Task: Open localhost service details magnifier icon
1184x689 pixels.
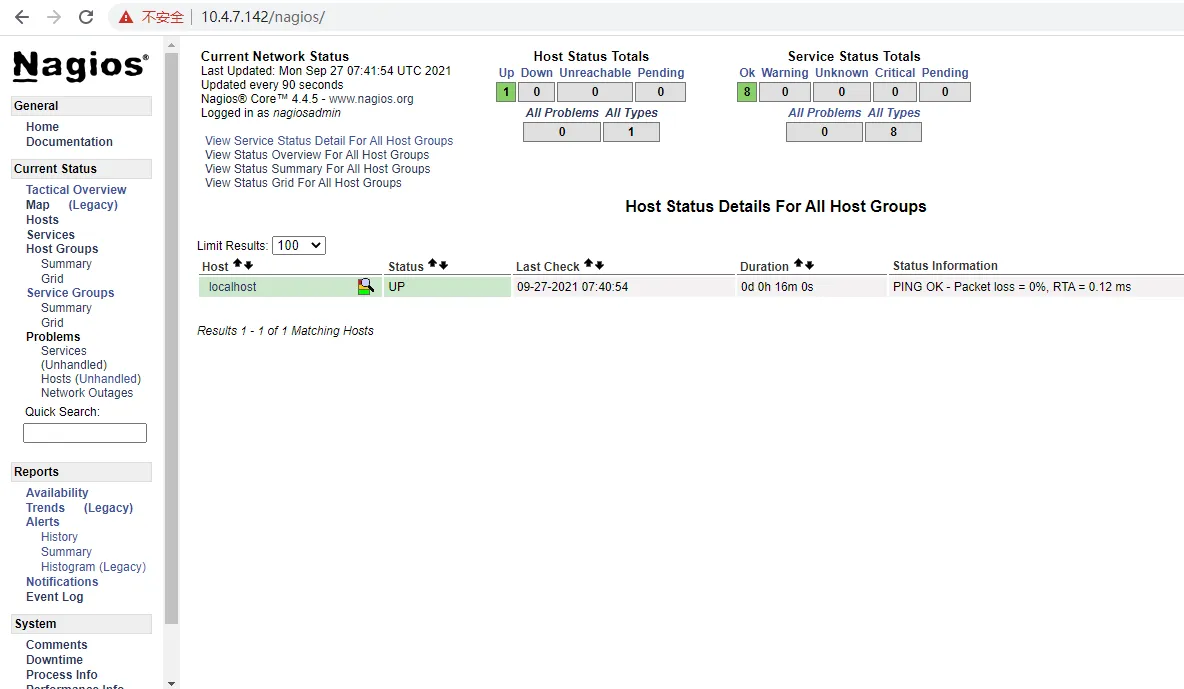Action: 365,286
